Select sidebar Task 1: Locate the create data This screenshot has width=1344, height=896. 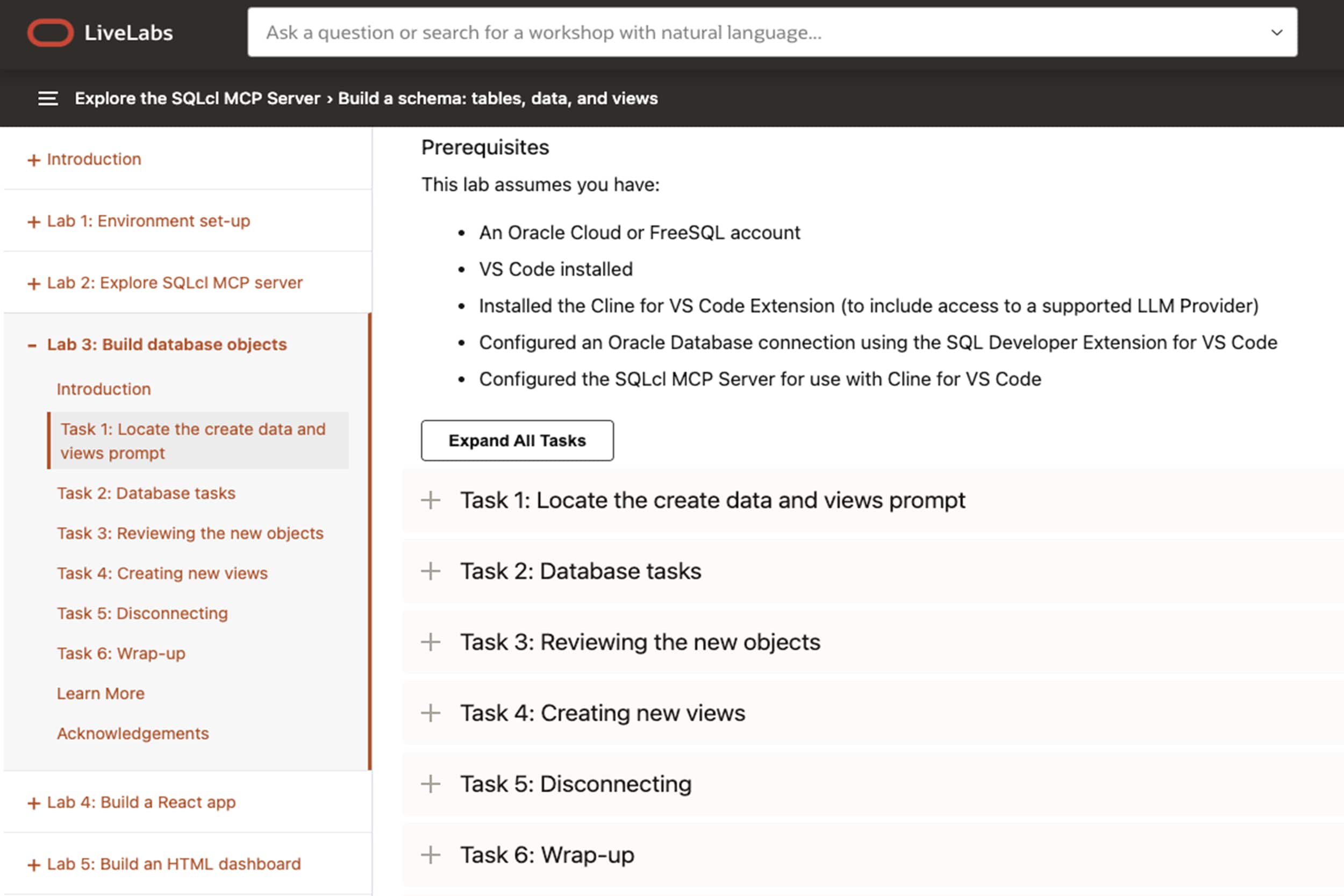point(198,441)
